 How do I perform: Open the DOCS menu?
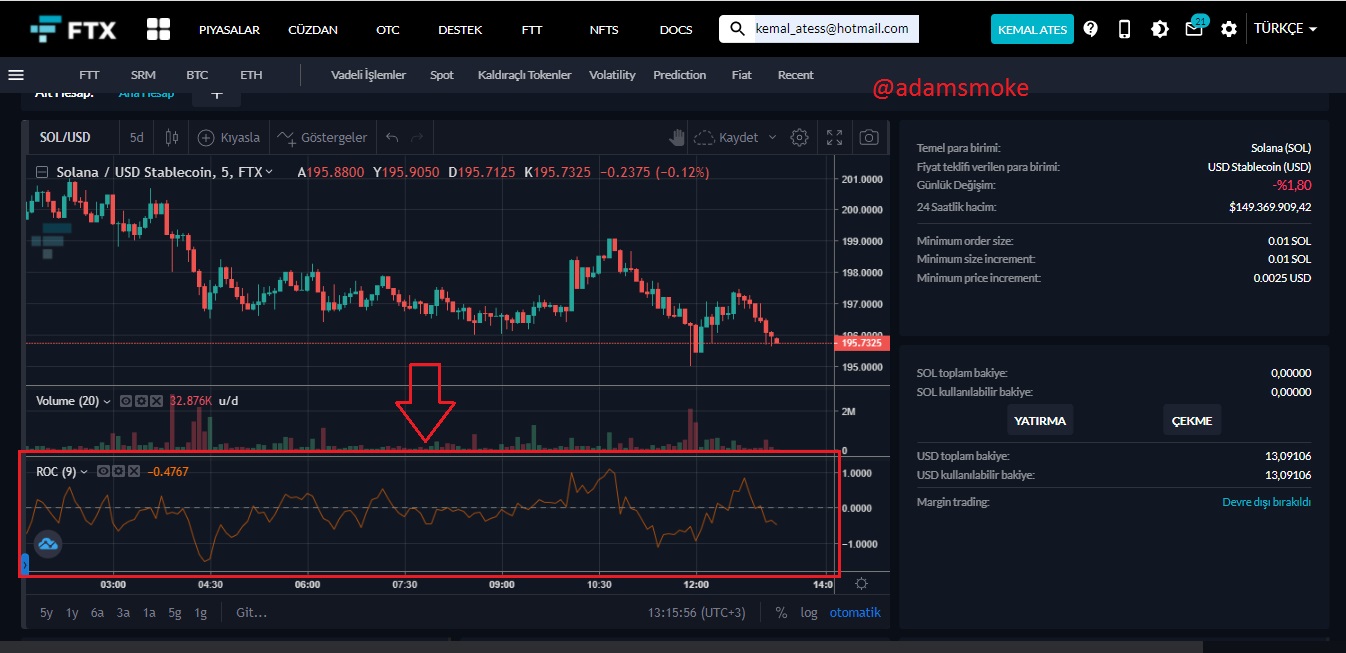pos(676,29)
